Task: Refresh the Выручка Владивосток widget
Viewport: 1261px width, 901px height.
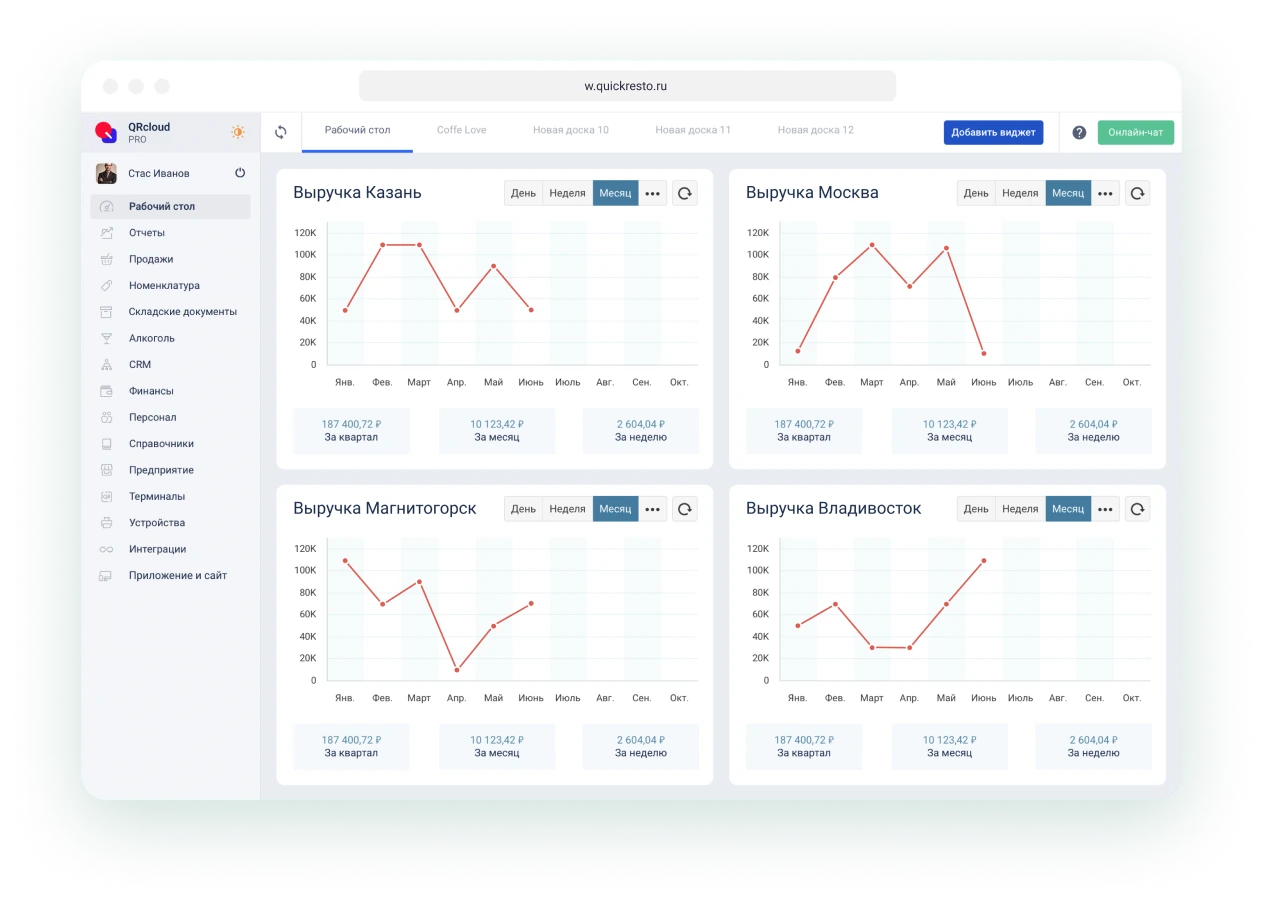Action: click(x=1137, y=509)
